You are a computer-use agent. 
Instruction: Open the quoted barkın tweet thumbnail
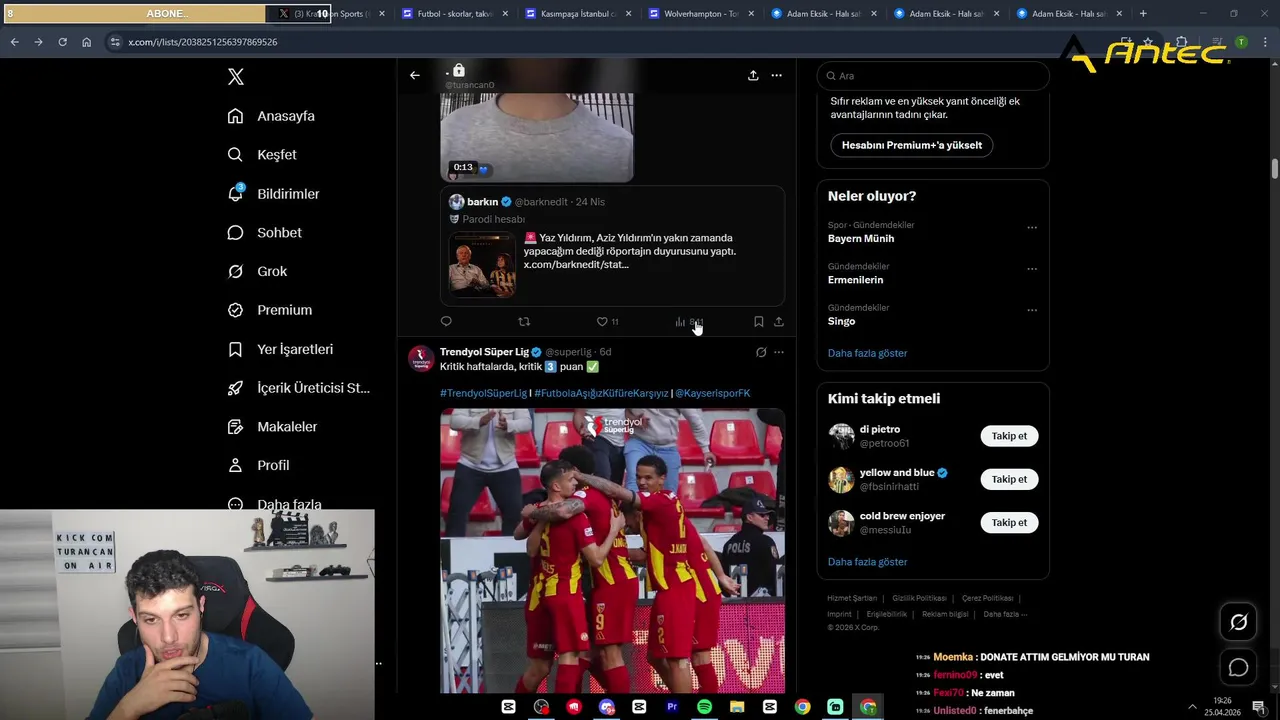coord(482,265)
